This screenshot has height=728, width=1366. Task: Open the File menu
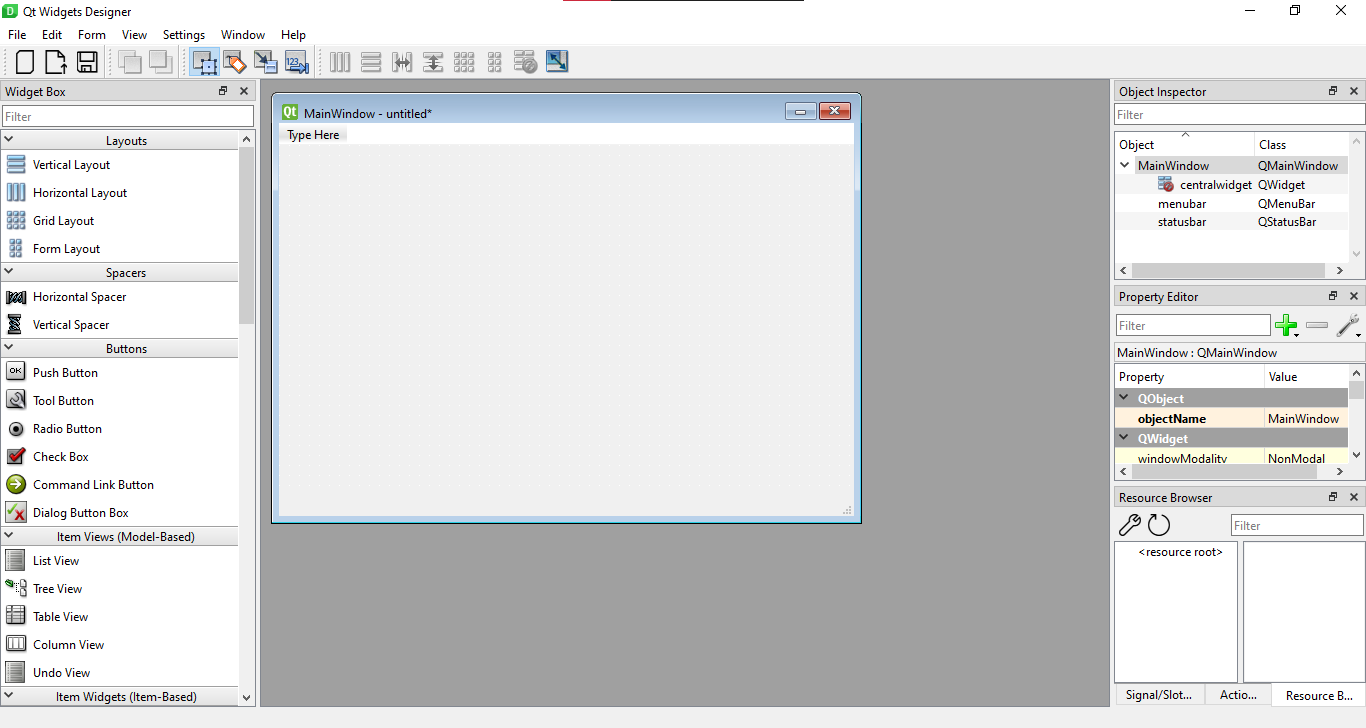point(17,34)
